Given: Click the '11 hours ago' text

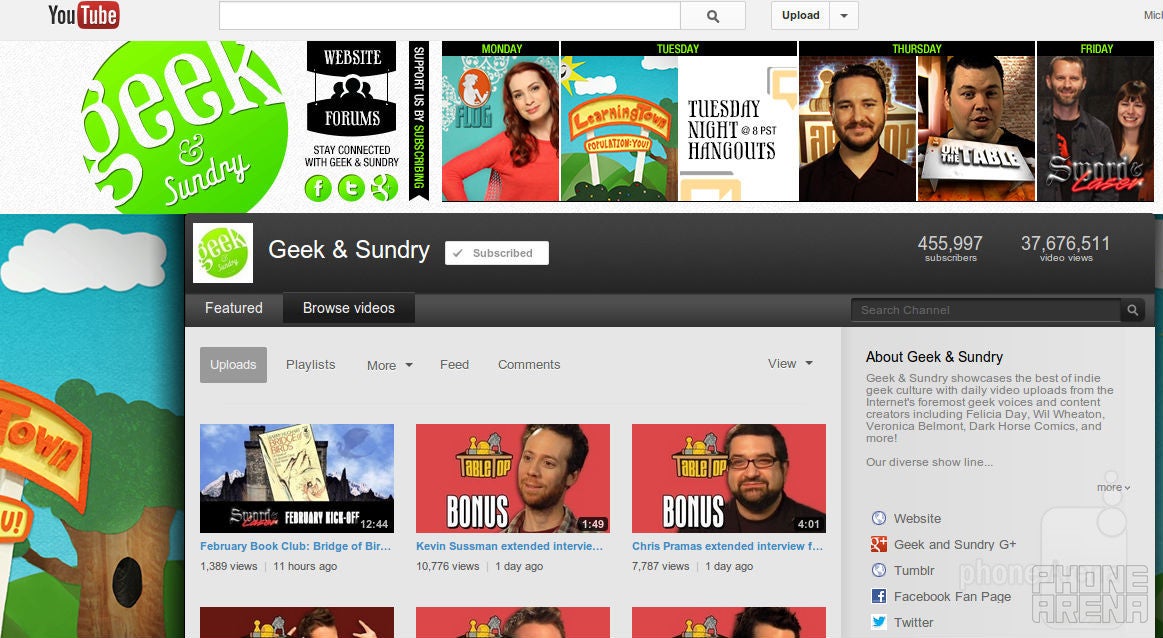Looking at the screenshot, I should 305,566.
